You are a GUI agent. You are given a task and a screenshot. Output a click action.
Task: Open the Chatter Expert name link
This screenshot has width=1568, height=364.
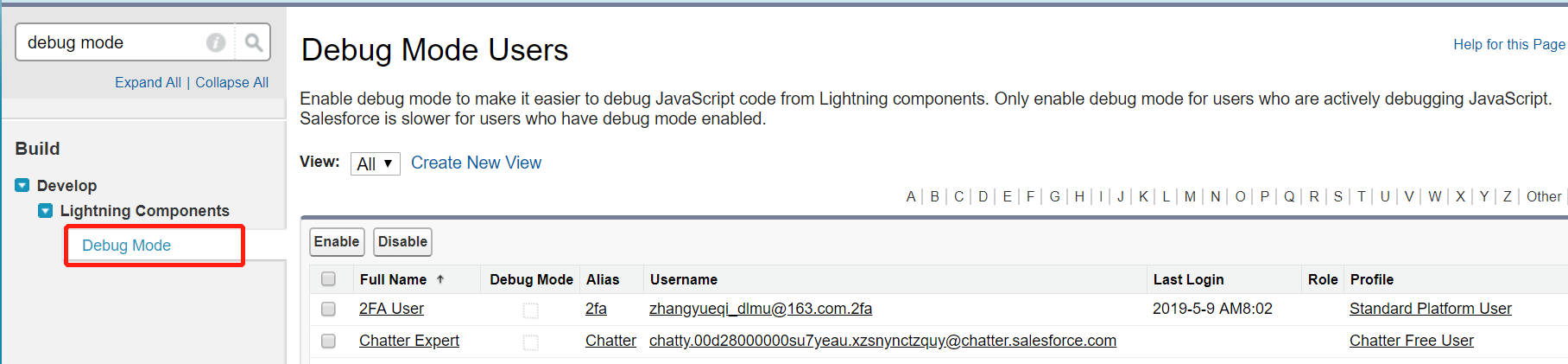[409, 341]
